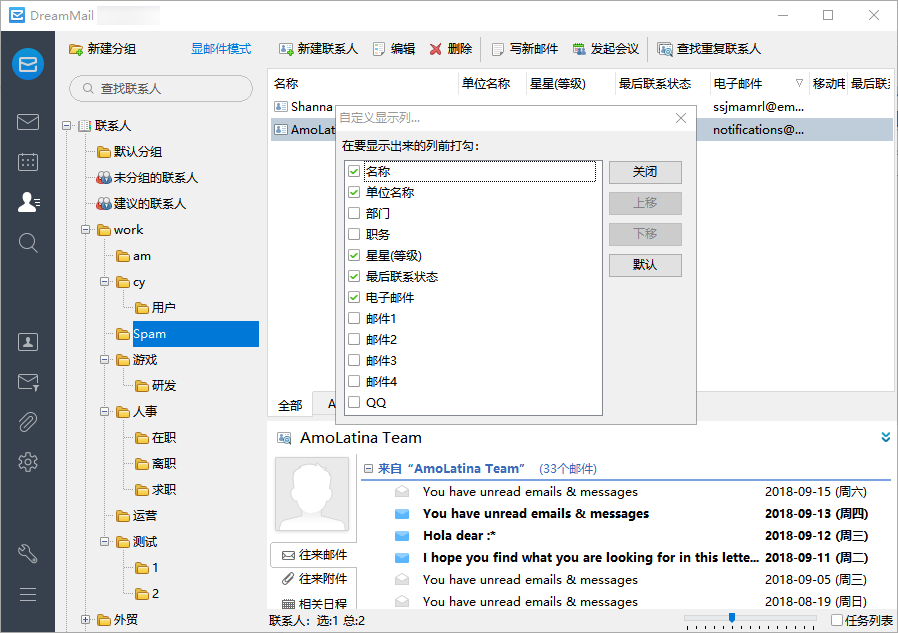
Task: Click the 显邮件模式 link
Action: click(221, 49)
